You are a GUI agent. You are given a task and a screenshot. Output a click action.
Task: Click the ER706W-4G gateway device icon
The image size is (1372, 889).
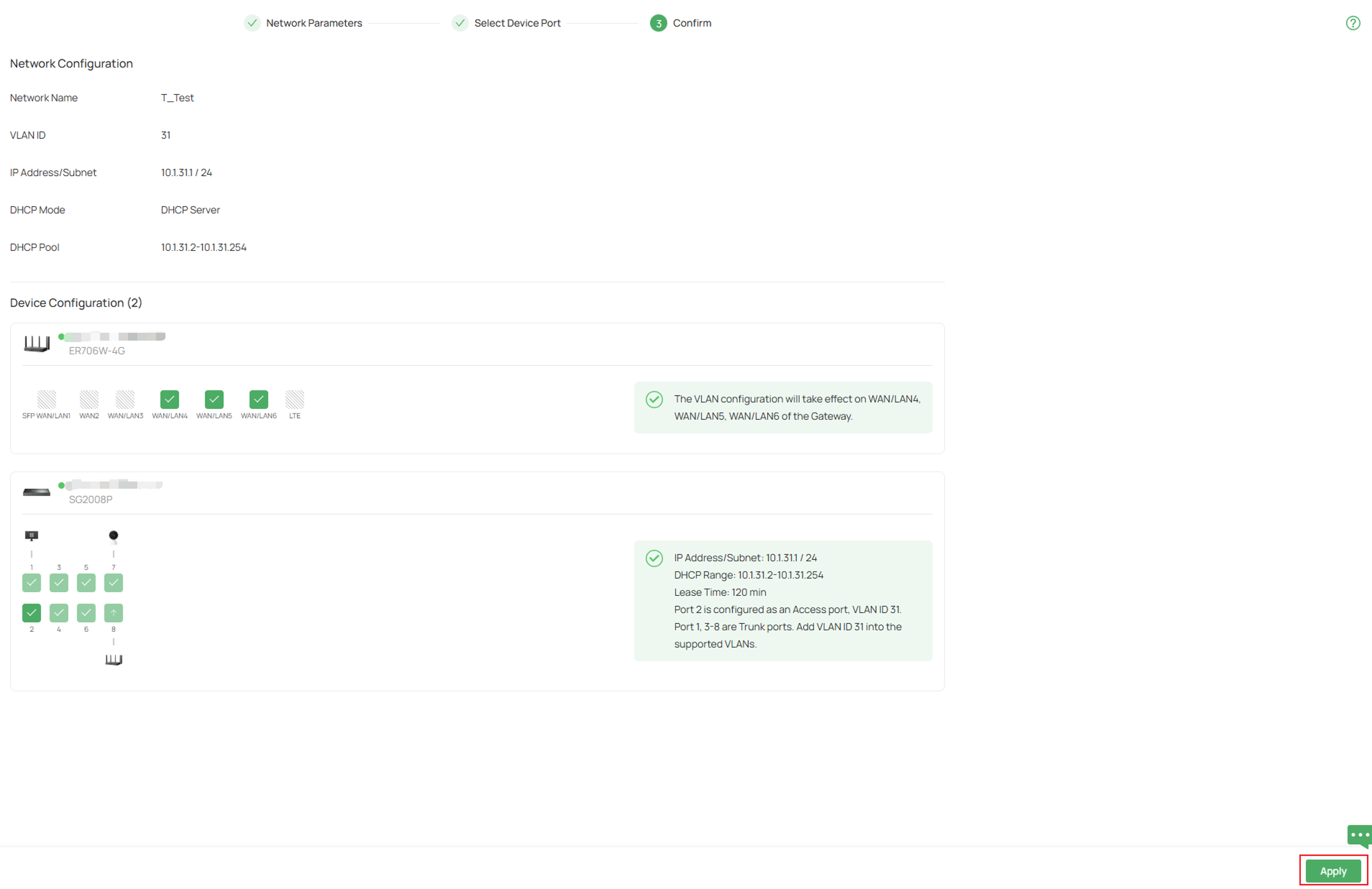click(x=37, y=344)
